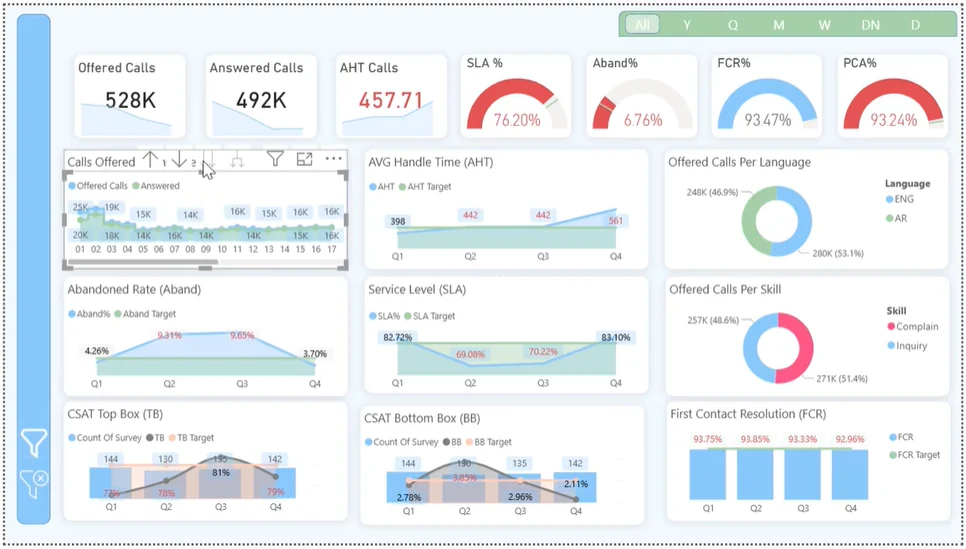Click the Abandoned Rate (Aband) chart title
Viewport: 966px width, 549px height.
pyautogui.click(x=134, y=289)
